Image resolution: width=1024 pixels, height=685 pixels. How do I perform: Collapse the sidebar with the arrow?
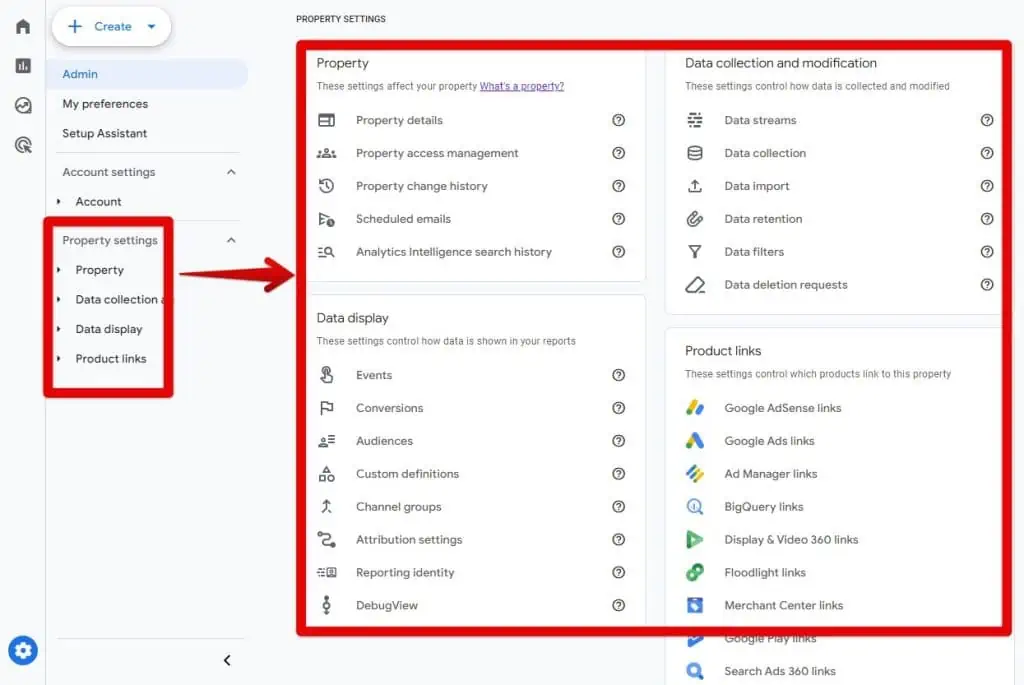coord(227,660)
